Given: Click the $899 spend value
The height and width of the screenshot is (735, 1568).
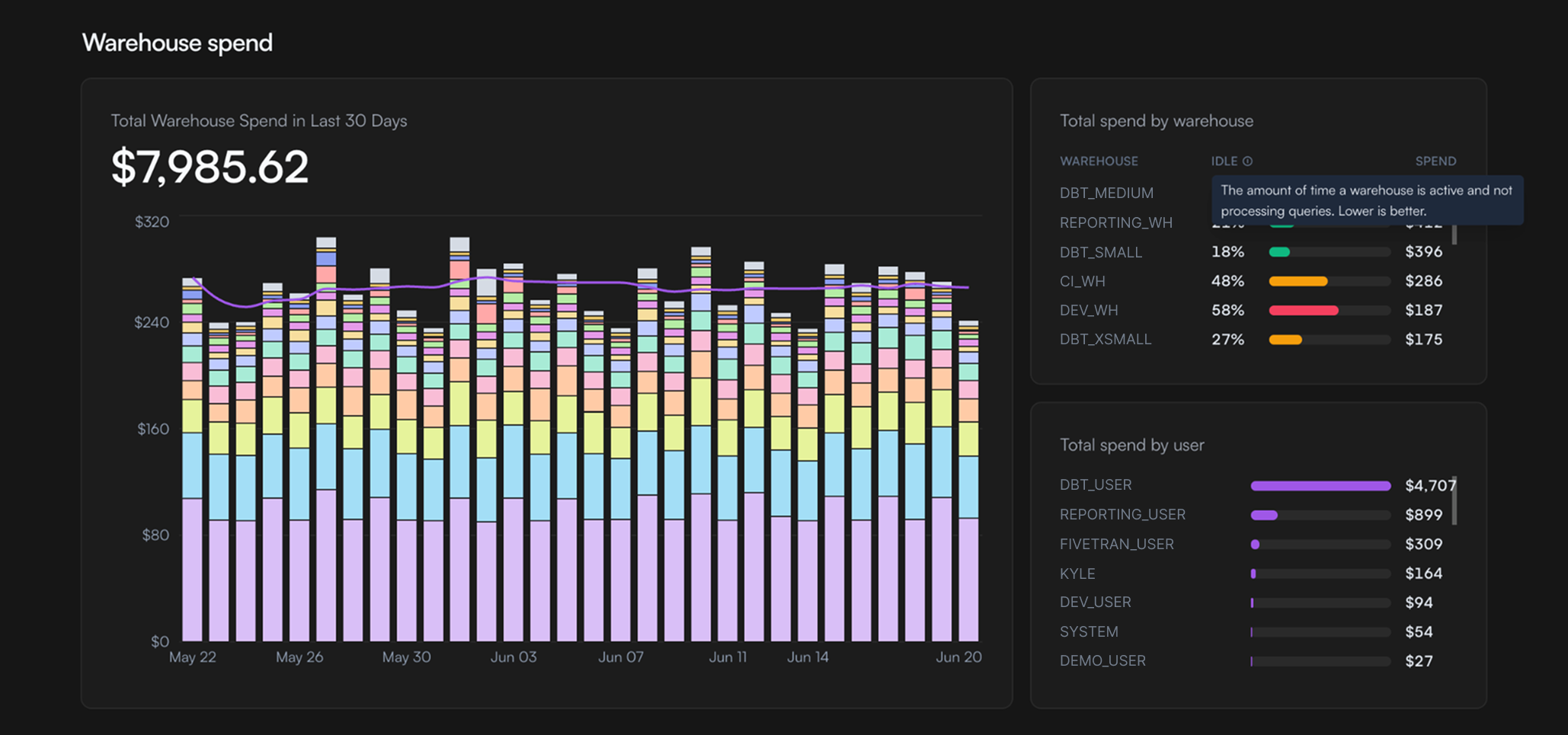Looking at the screenshot, I should pos(1423,515).
